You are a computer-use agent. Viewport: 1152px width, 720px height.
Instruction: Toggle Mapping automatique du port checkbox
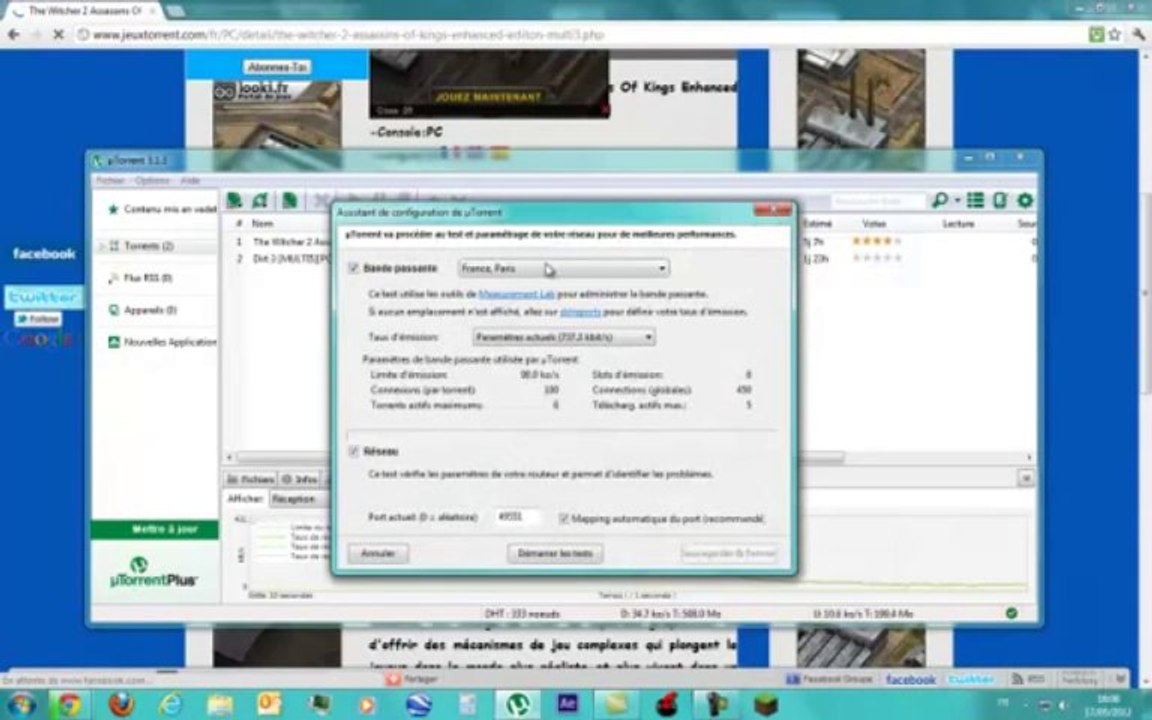pyautogui.click(x=564, y=519)
